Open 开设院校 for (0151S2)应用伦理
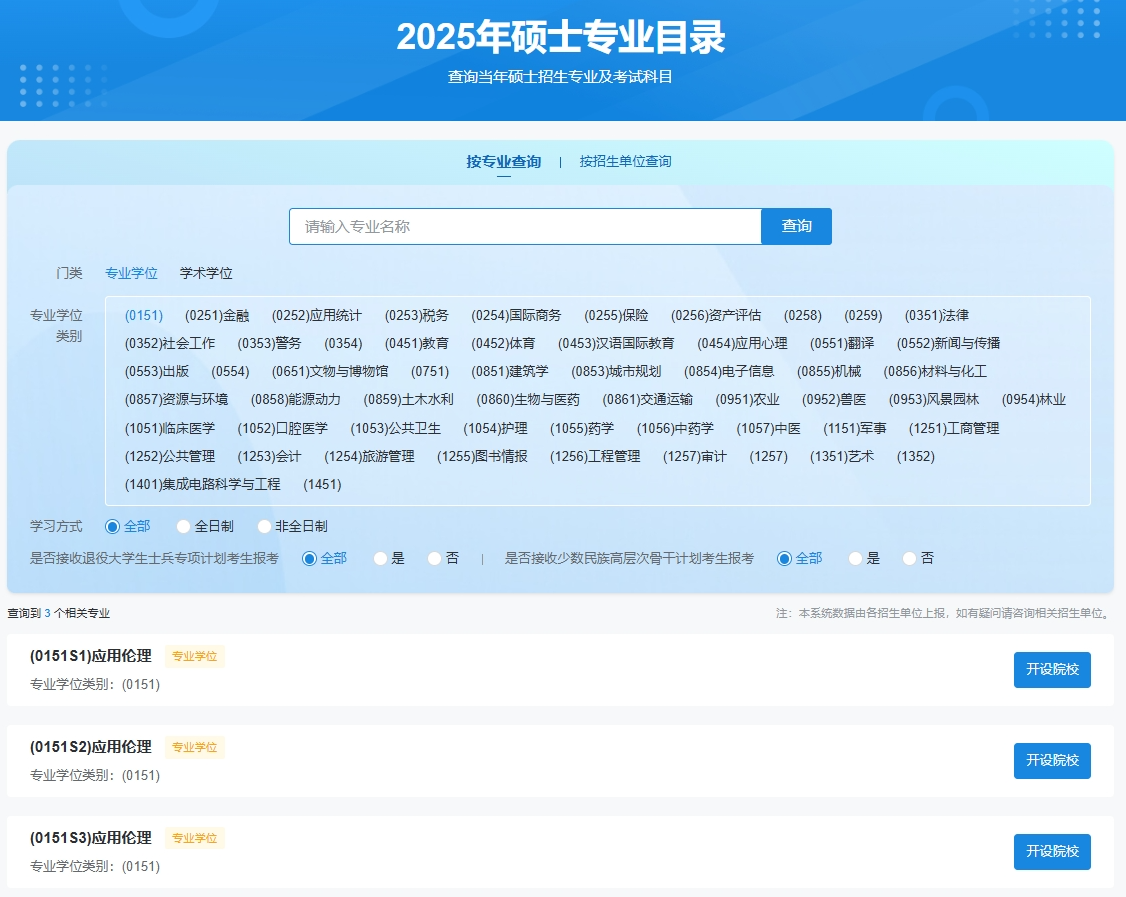The height and width of the screenshot is (897, 1126). click(1052, 761)
